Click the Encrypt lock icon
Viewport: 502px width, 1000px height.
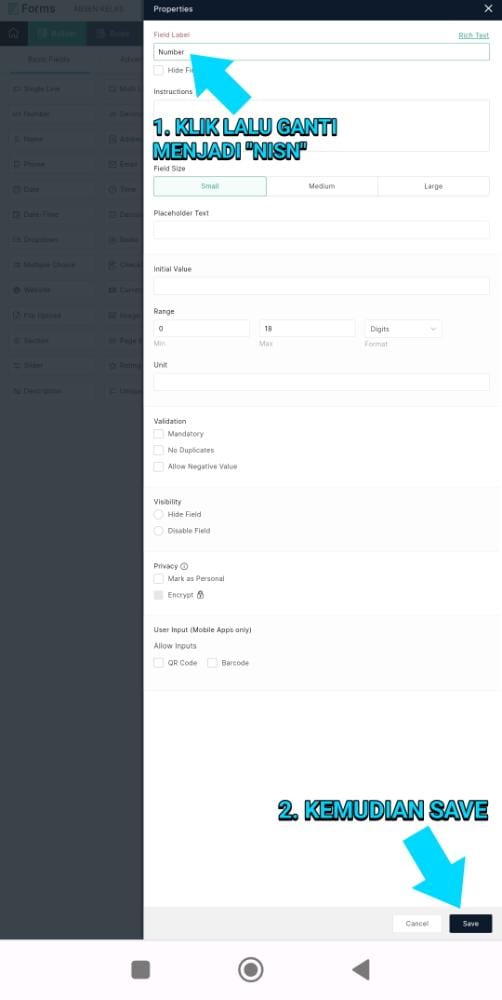click(200, 595)
